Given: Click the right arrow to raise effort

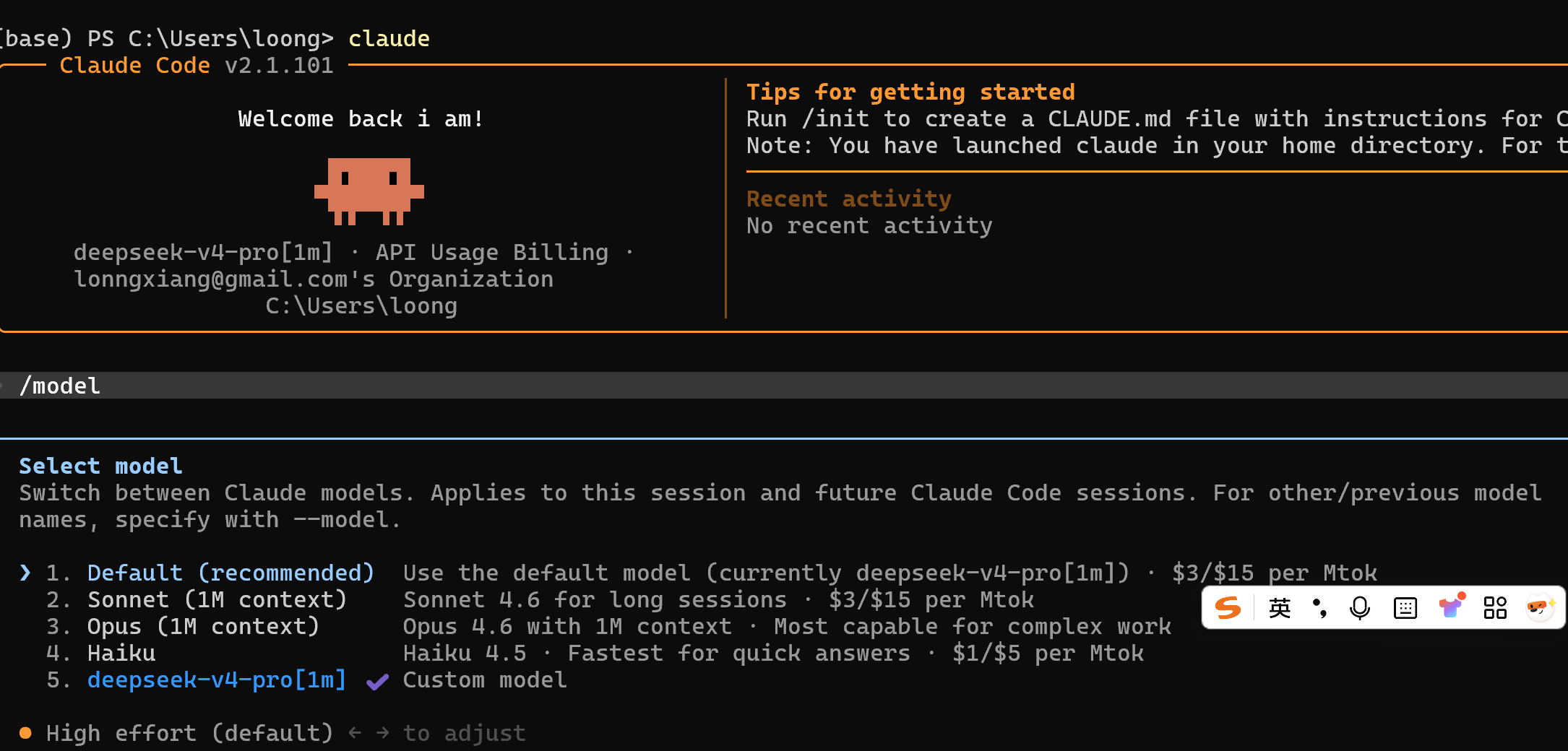Looking at the screenshot, I should pyautogui.click(x=382, y=733).
